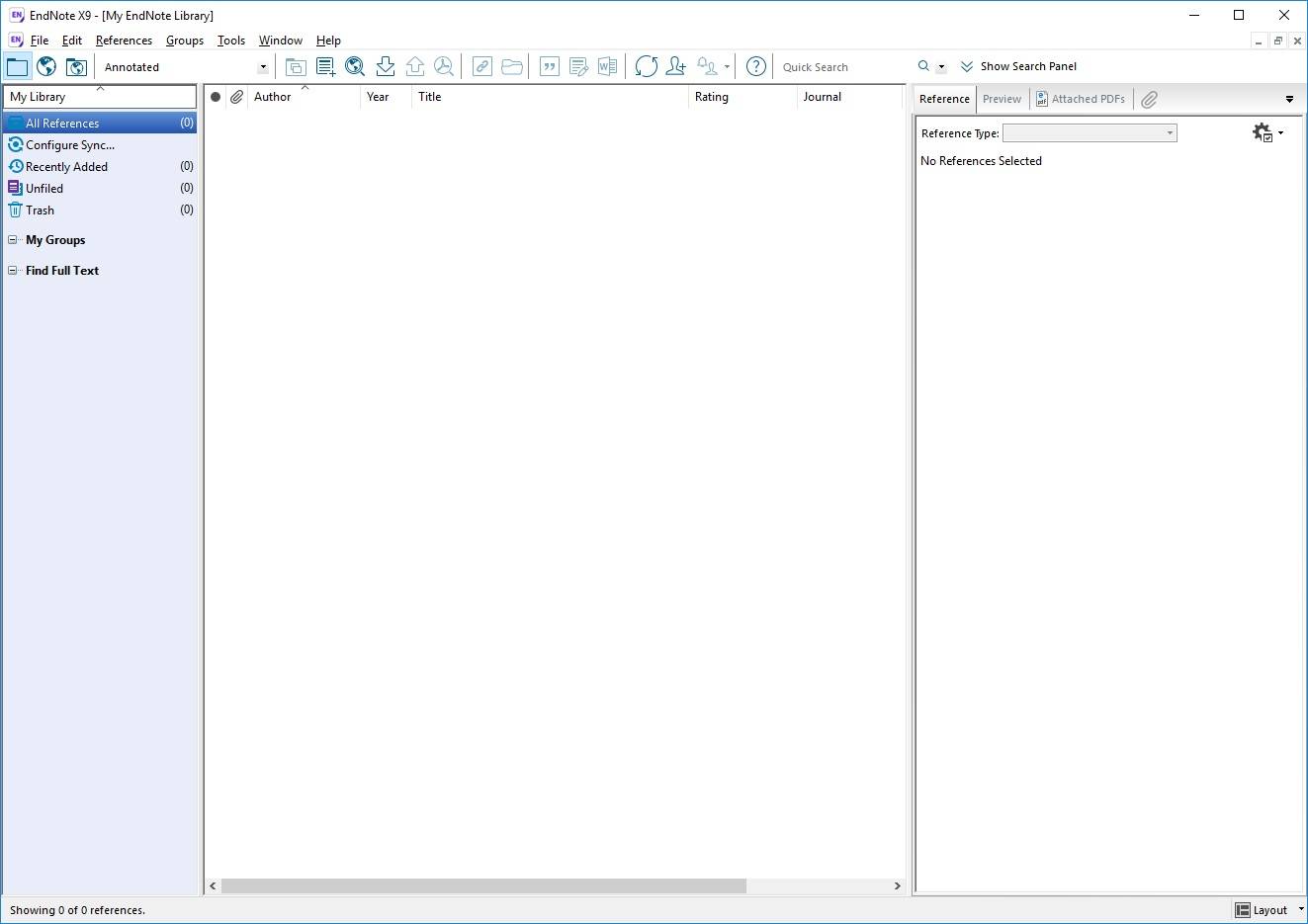Screen dimensions: 1308x924
Task: Open the Groups menu
Action: (185, 41)
